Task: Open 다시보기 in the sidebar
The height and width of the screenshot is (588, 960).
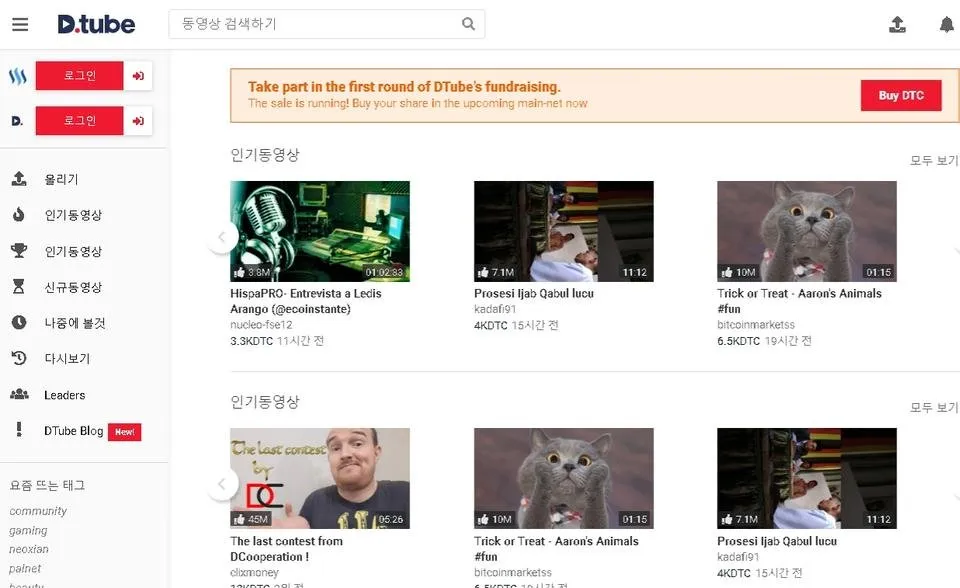Action: (x=67, y=359)
